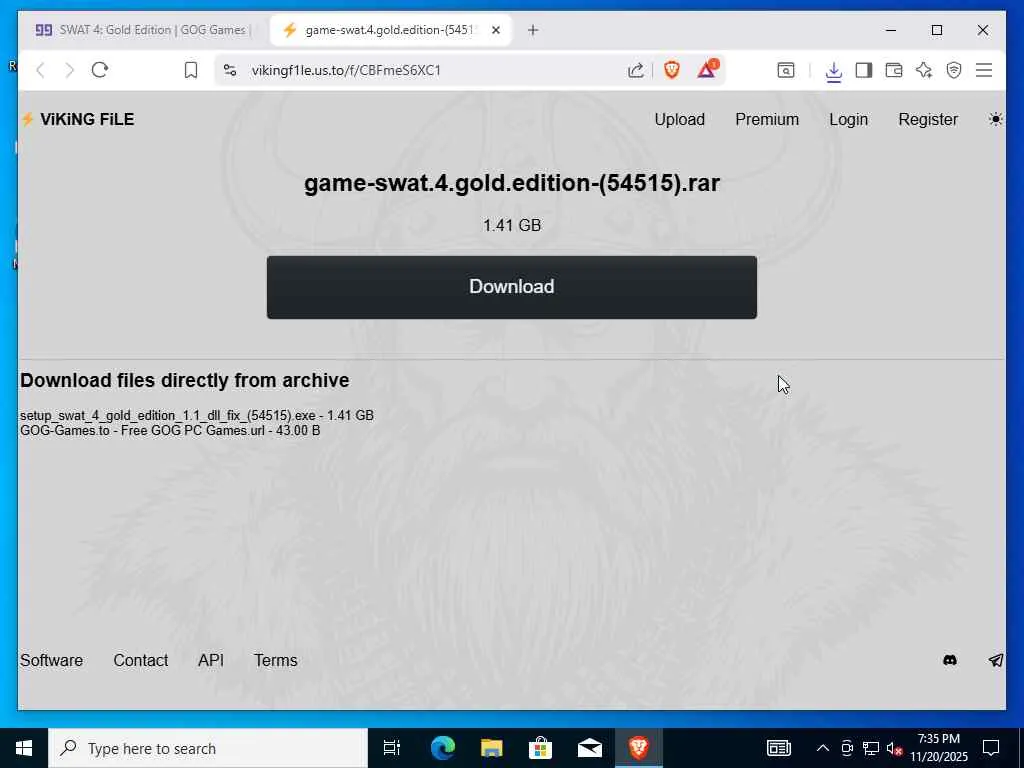The width and height of the screenshot is (1024, 768).
Task: Open the Telegram link icon in footer
Action: (x=995, y=660)
